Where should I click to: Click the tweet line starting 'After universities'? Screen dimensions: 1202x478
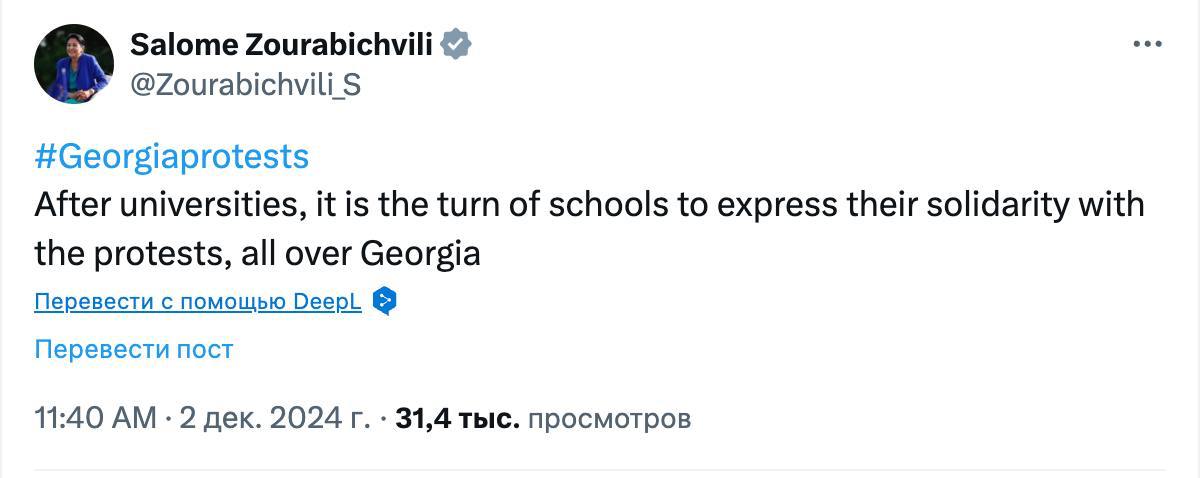coord(588,205)
